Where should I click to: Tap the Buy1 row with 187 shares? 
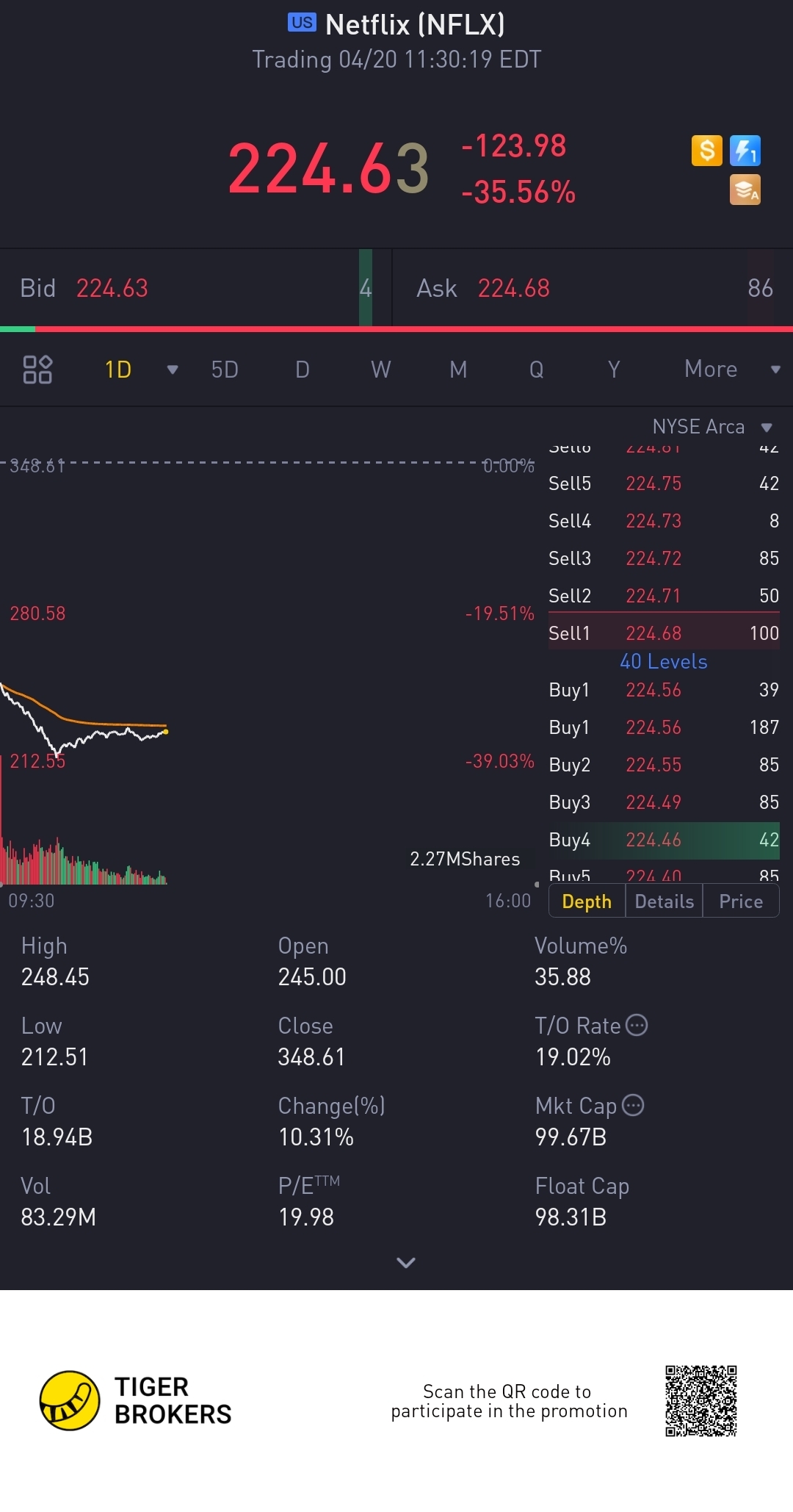click(664, 727)
